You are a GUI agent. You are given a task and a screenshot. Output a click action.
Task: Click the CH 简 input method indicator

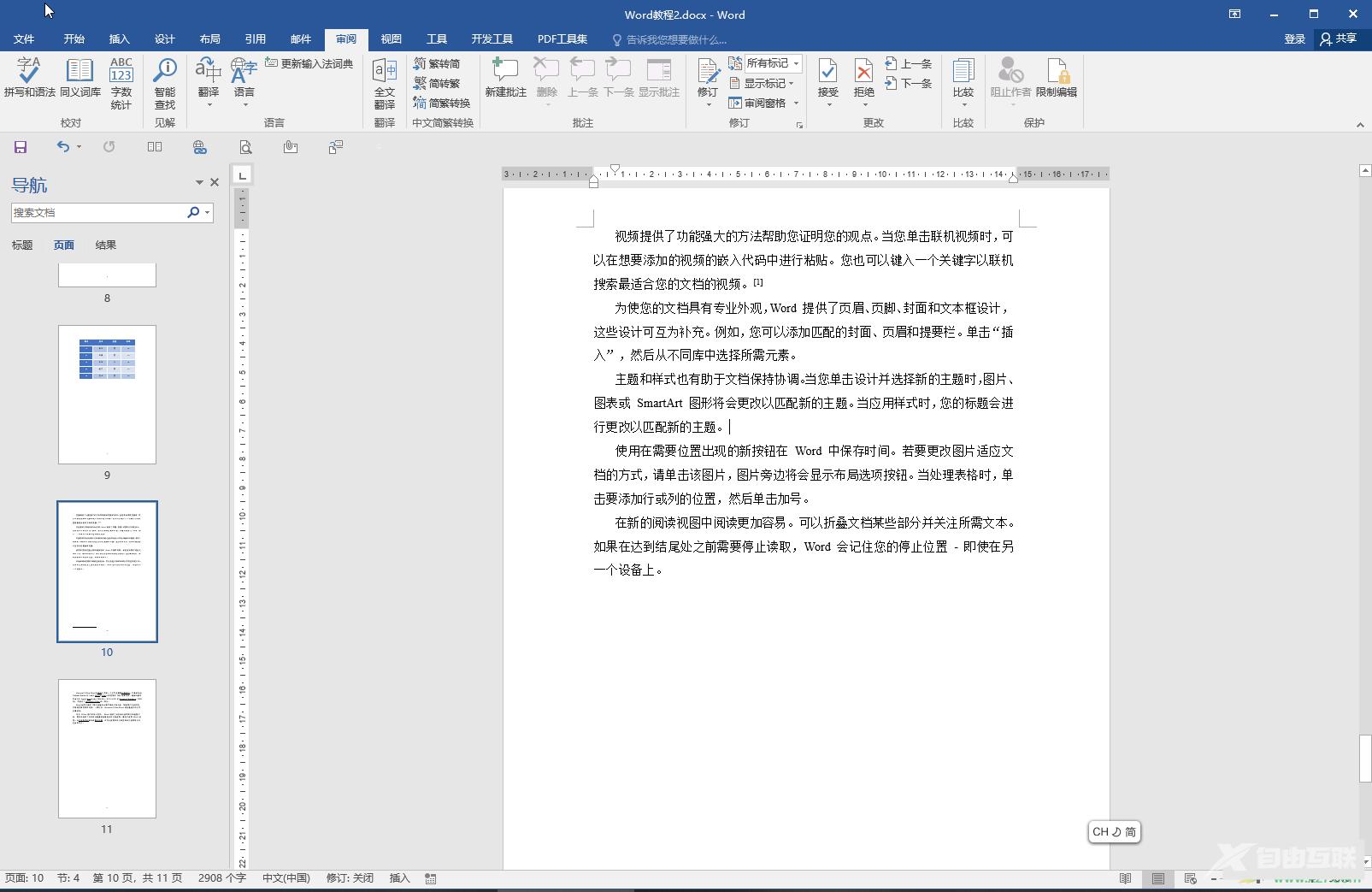(x=1114, y=831)
